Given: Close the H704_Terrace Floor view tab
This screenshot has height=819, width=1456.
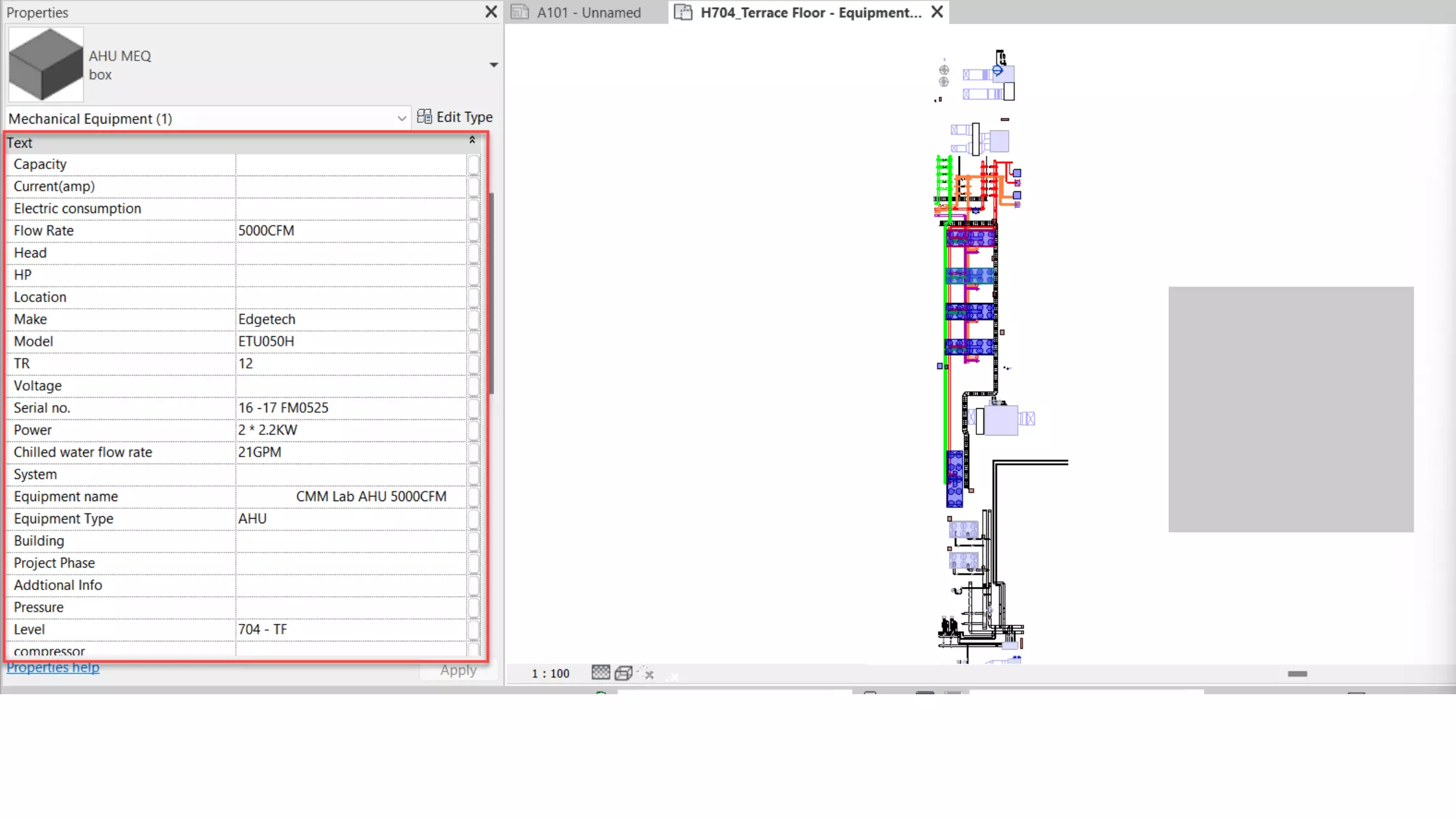Looking at the screenshot, I should 937,12.
